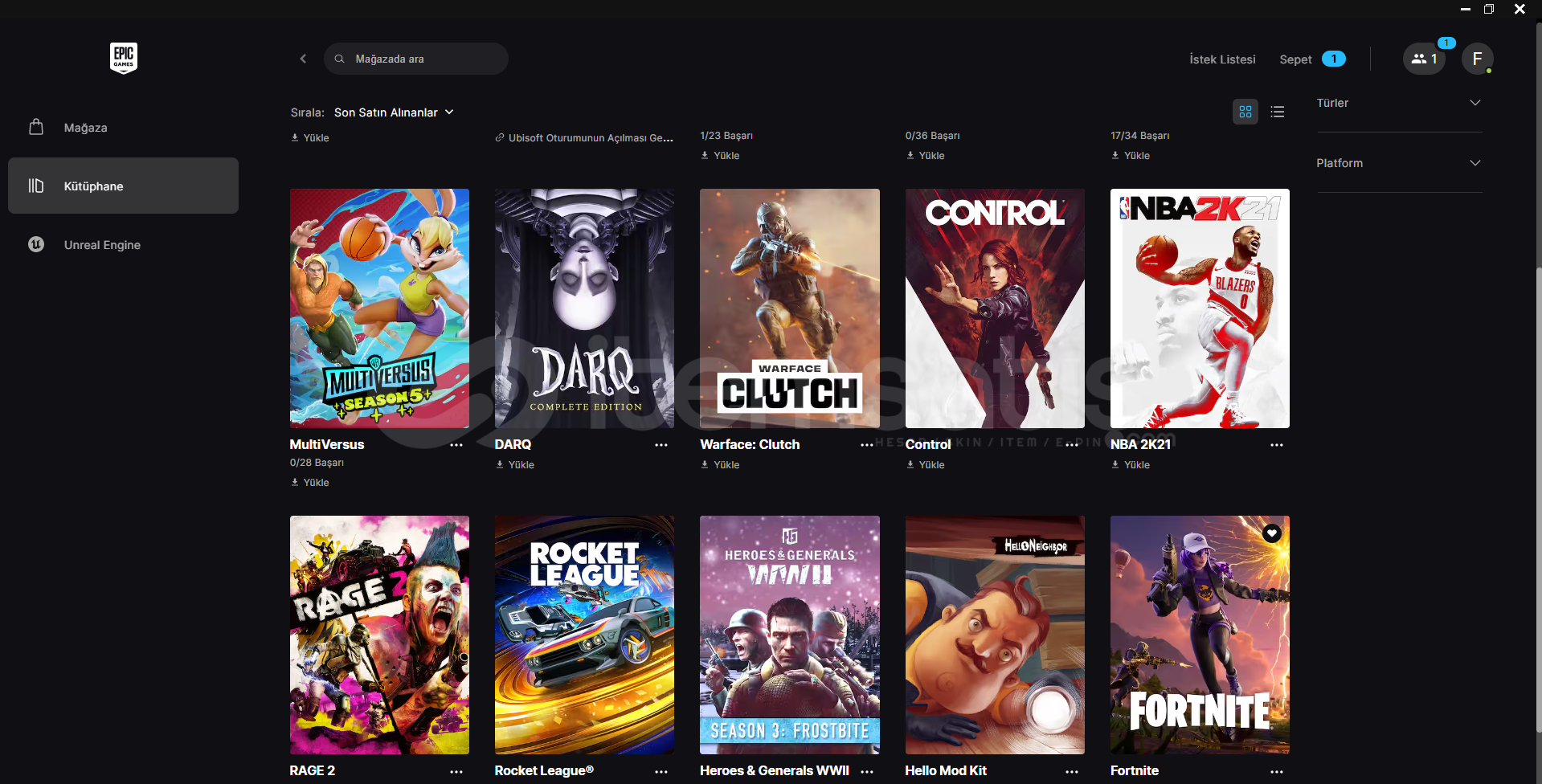This screenshot has height=784, width=1542.
Task: Open Rocket League three-dot options menu
Action: click(661, 771)
